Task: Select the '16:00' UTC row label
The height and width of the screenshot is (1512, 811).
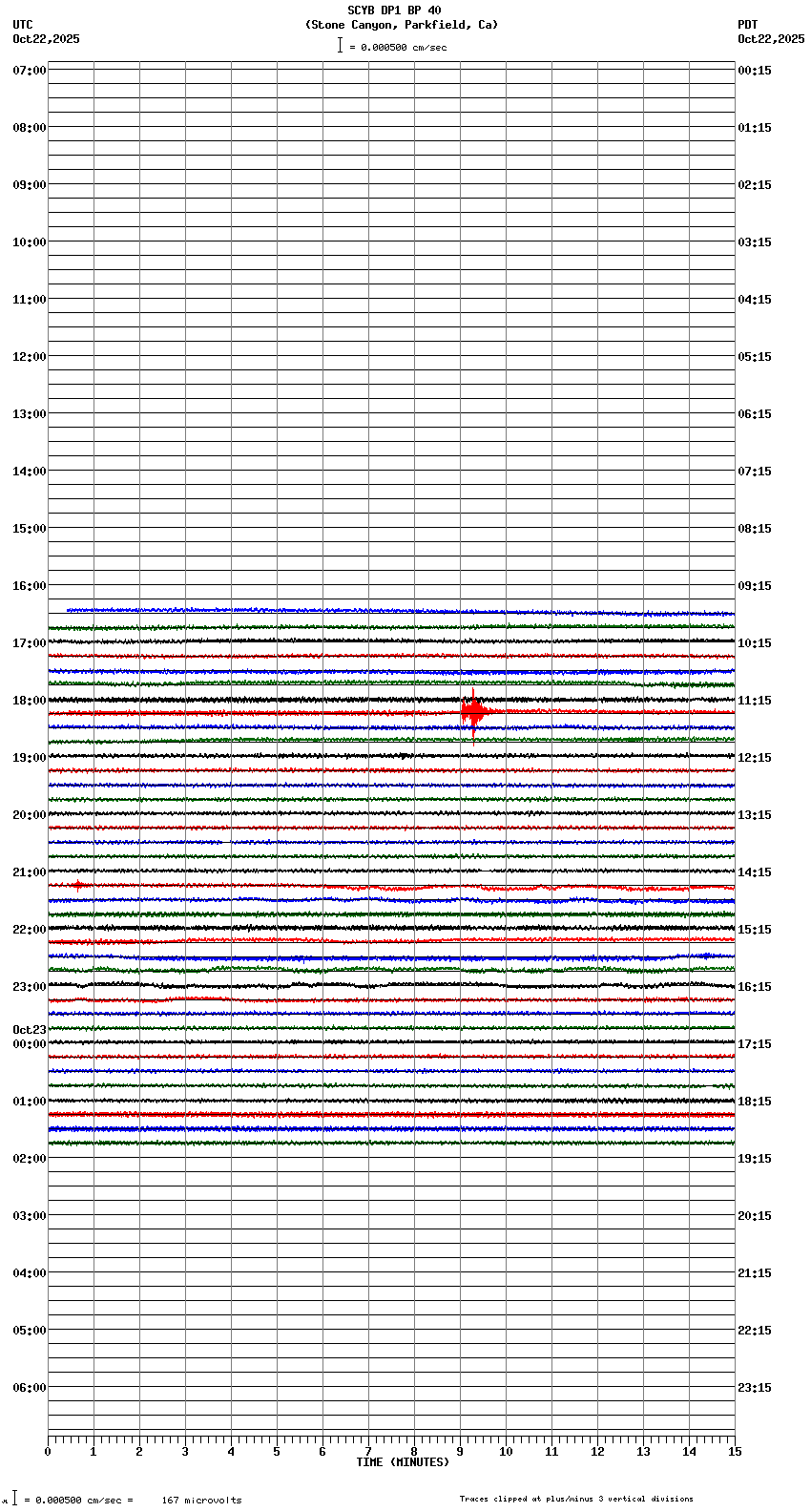Action: coord(30,586)
